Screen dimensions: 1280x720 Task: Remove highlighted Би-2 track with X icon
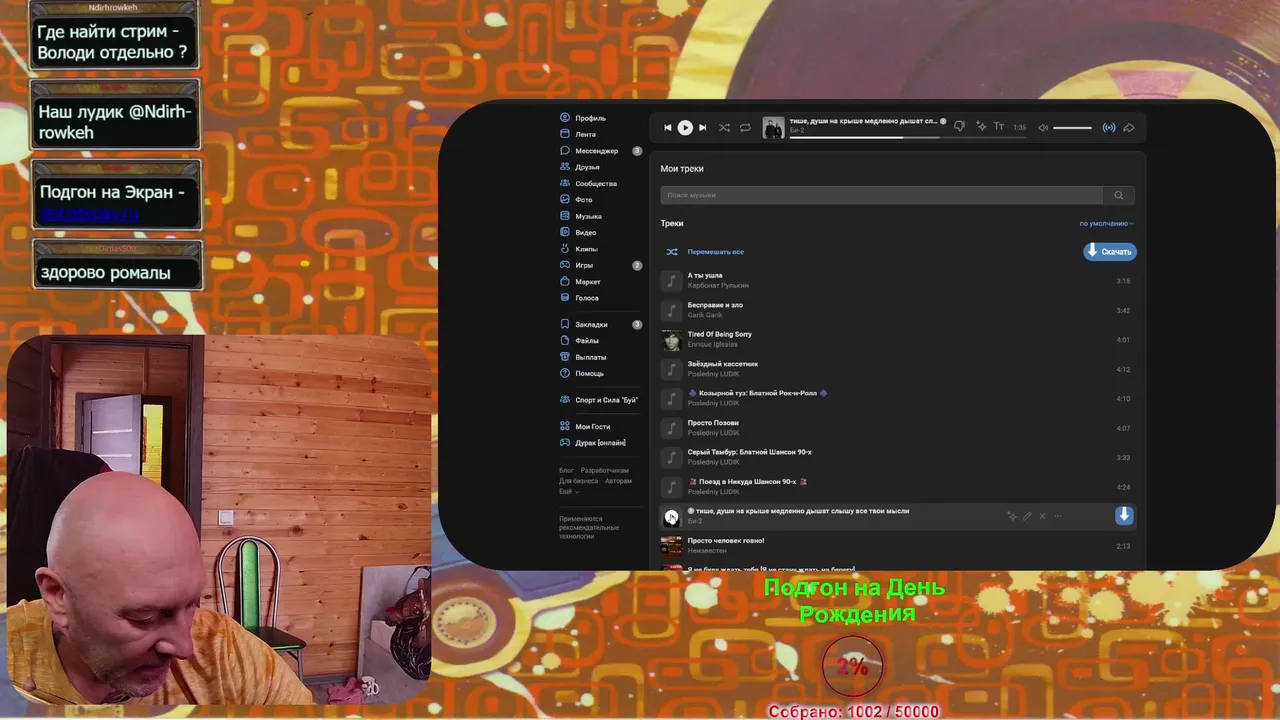click(1042, 516)
